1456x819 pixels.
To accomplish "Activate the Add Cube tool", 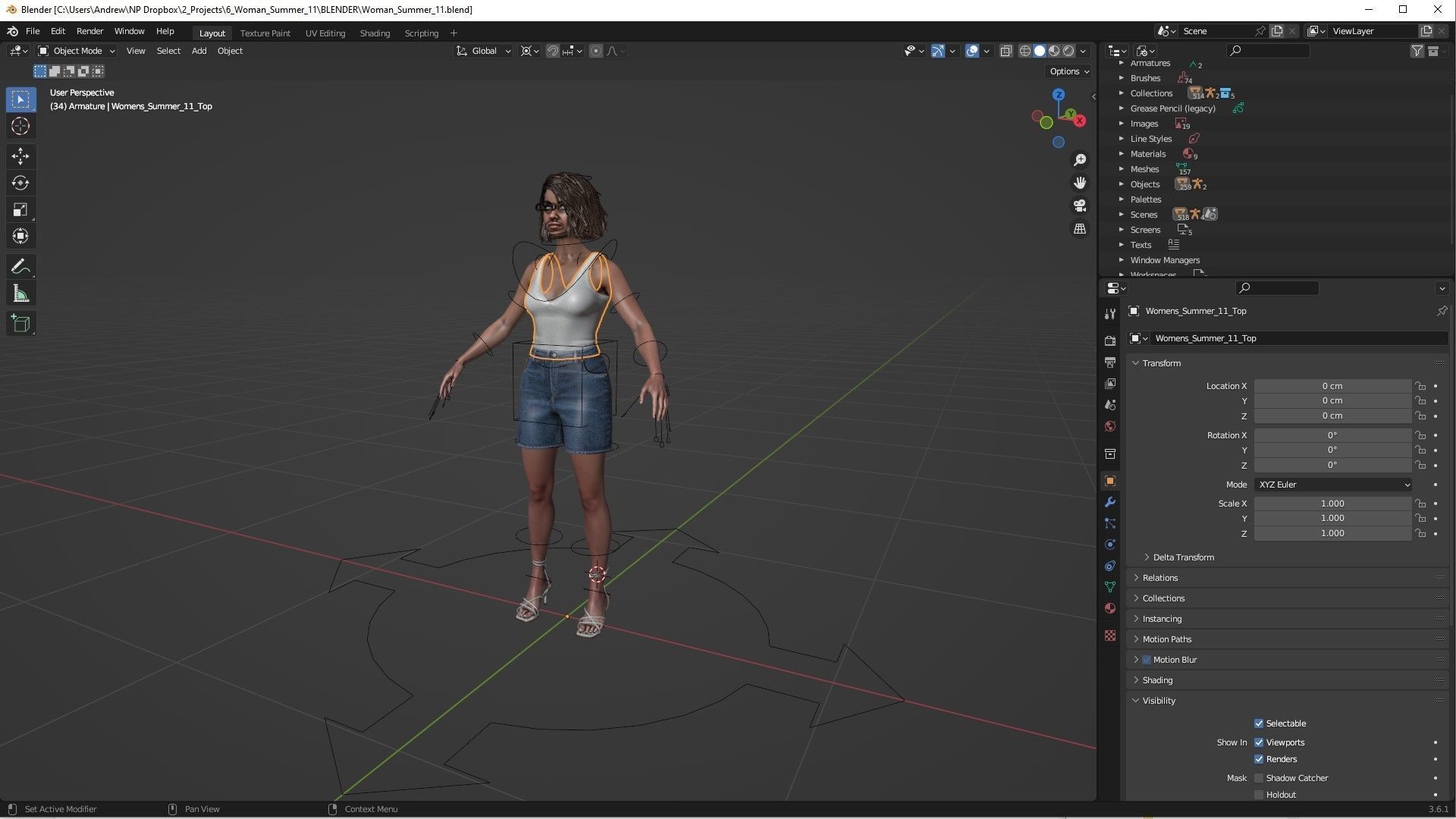I will click(20, 324).
